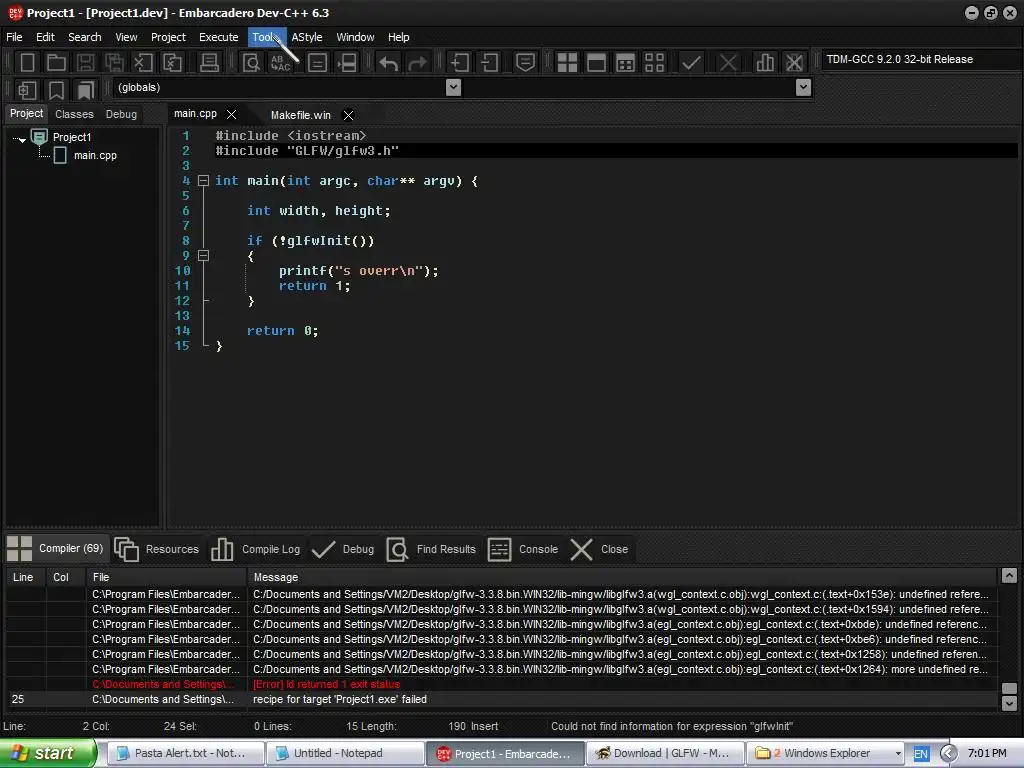Viewport: 1024px width, 768px height.
Task: Open the TDM-GCC 9.2.0 compiler selector
Action: [x=921, y=59]
